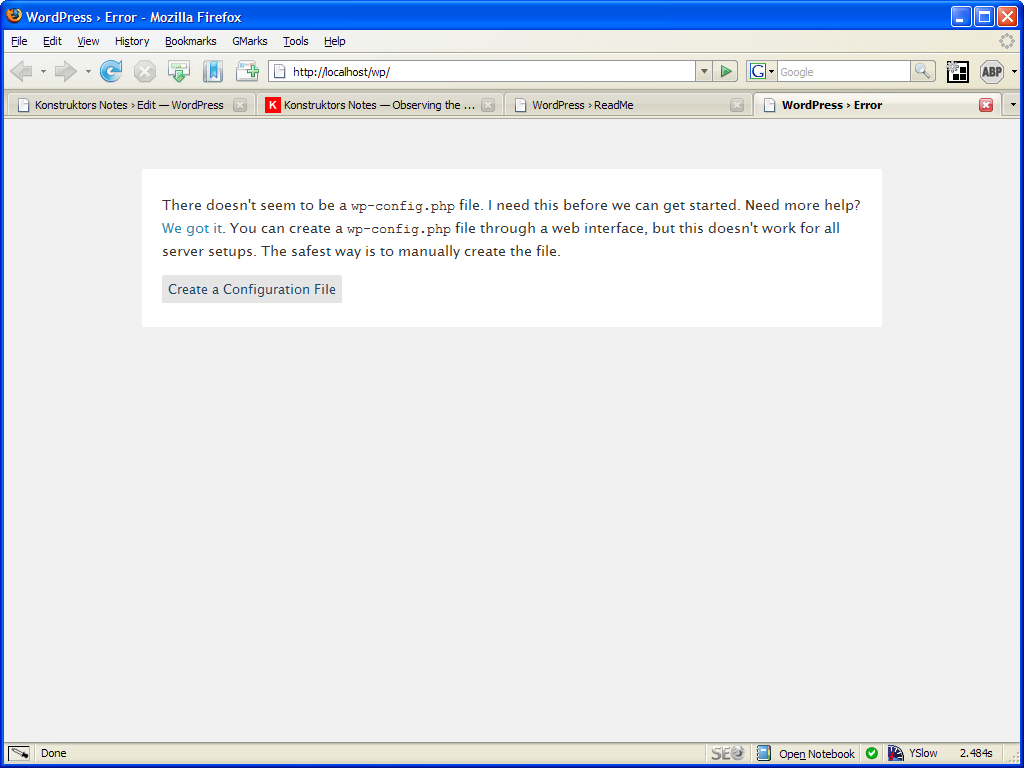Click the SEO icon in status bar
Screen dimensions: 1024x768
[727, 753]
